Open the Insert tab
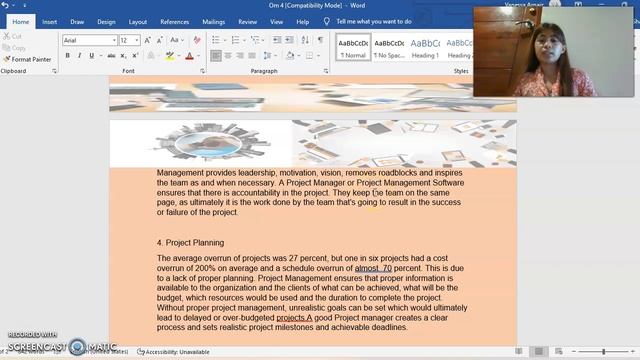640x360 pixels. 49,22
